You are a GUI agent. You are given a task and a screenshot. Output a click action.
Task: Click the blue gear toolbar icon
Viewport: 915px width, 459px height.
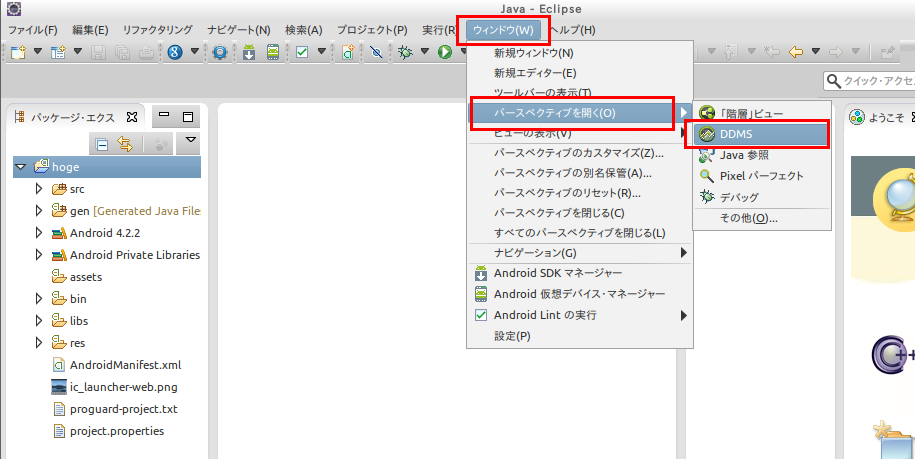click(219, 52)
